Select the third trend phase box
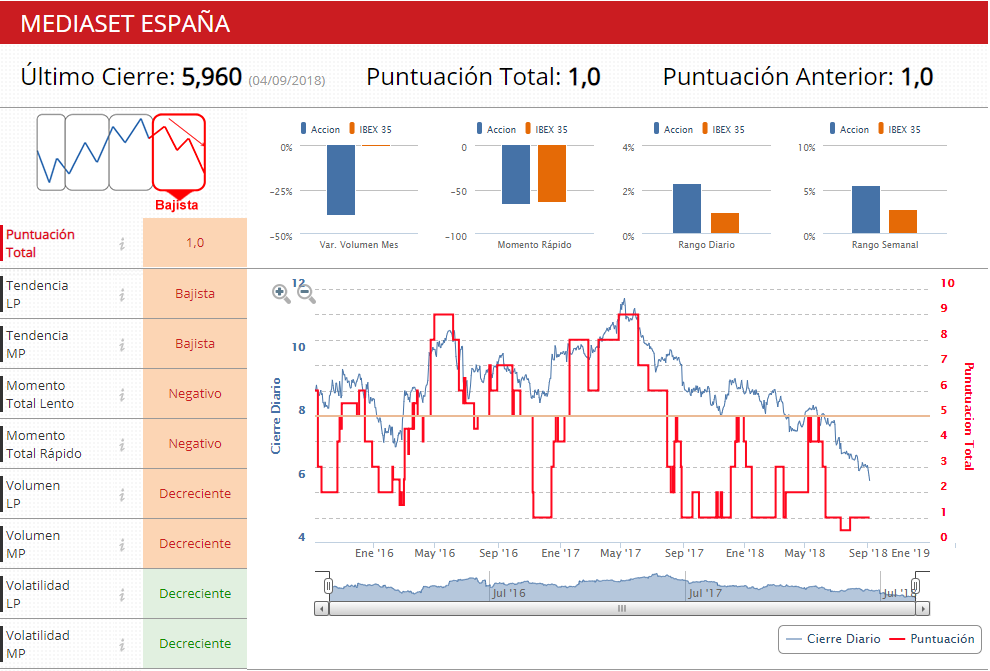Screen dimensions: 990x671 coord(131,152)
